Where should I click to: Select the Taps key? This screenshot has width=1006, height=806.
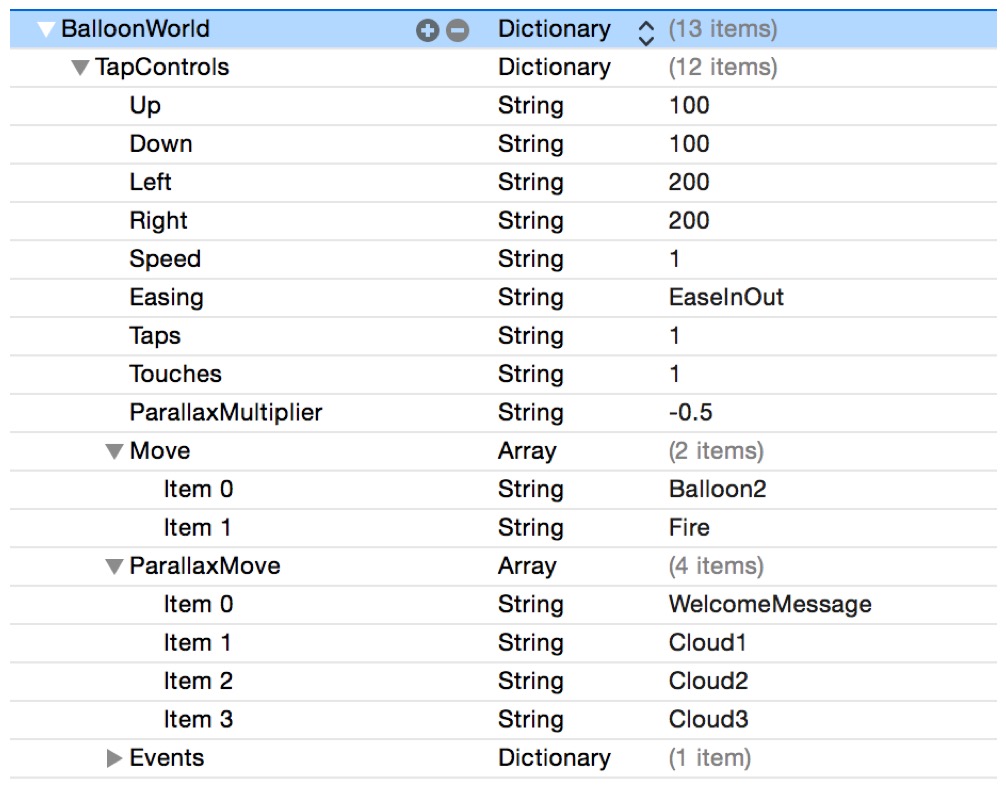(x=155, y=336)
